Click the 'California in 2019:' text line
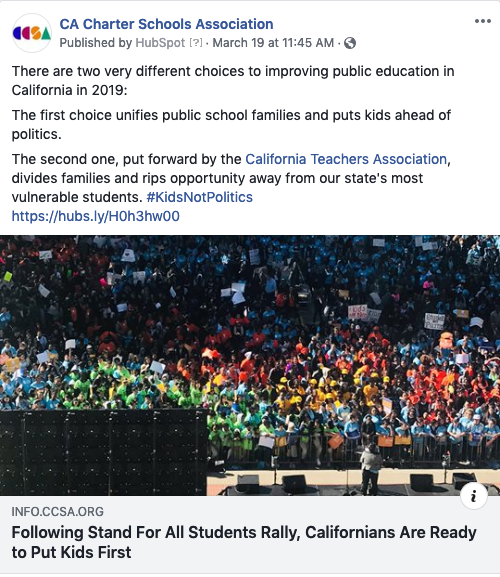 [x=70, y=90]
